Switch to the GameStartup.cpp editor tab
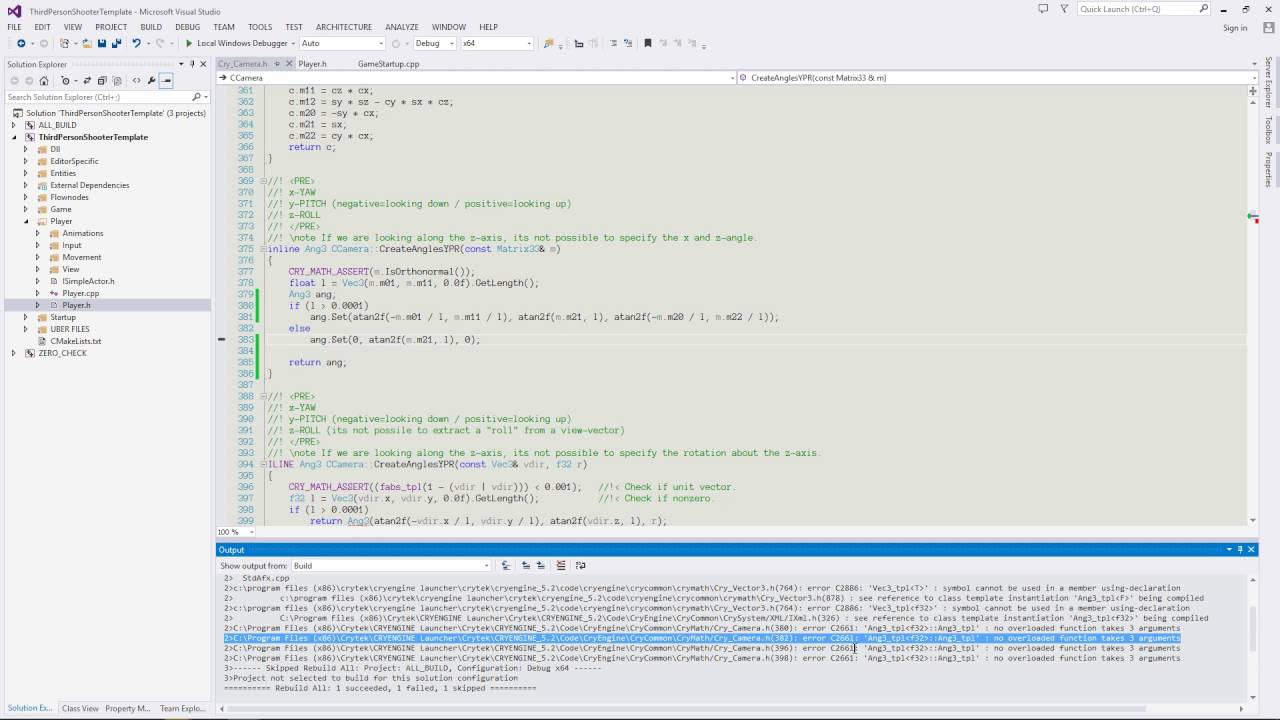This screenshot has width=1280, height=720. [x=389, y=63]
